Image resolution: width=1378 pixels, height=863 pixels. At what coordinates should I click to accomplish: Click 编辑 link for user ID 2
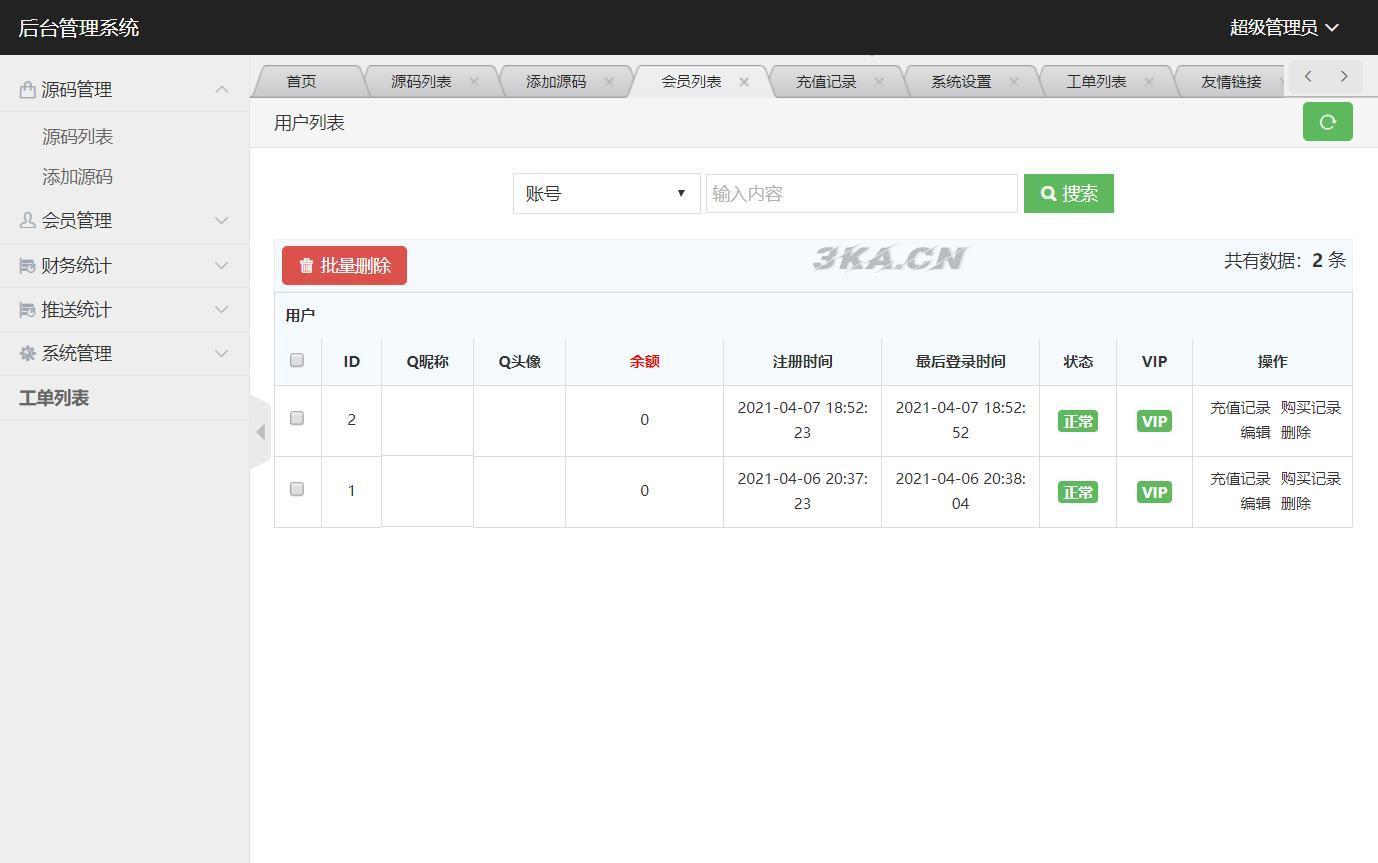(1255, 433)
